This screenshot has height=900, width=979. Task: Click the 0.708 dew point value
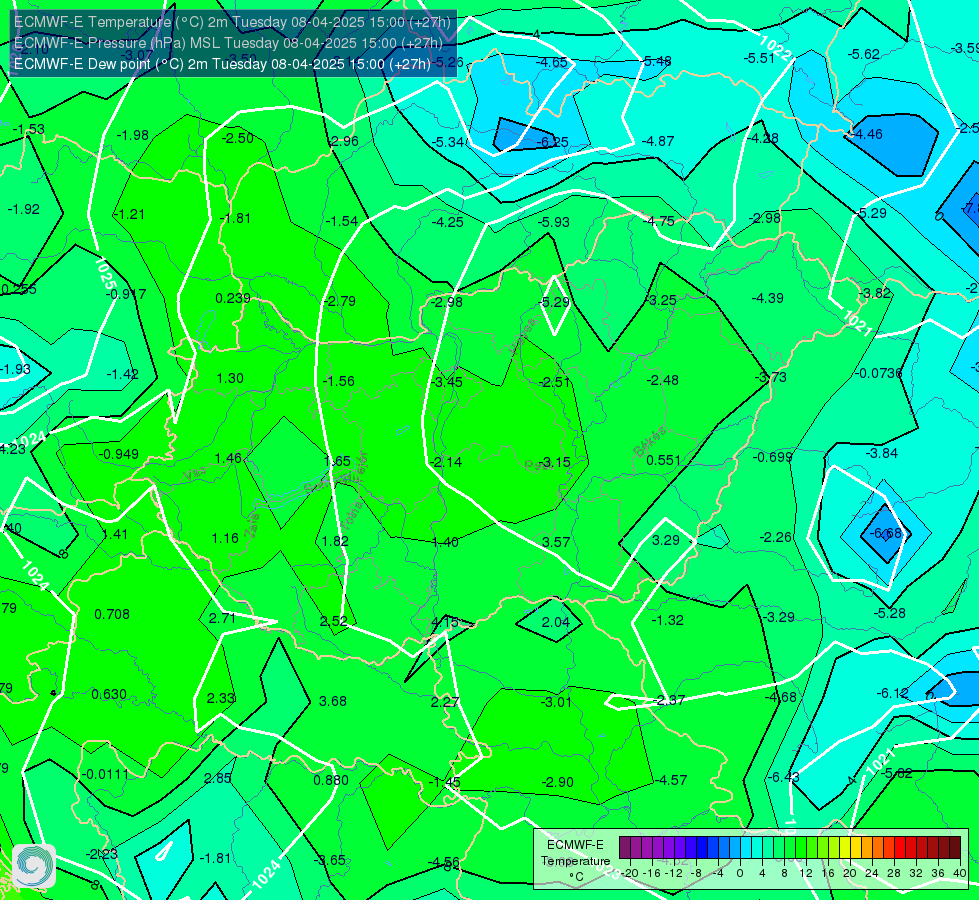(x=112, y=615)
